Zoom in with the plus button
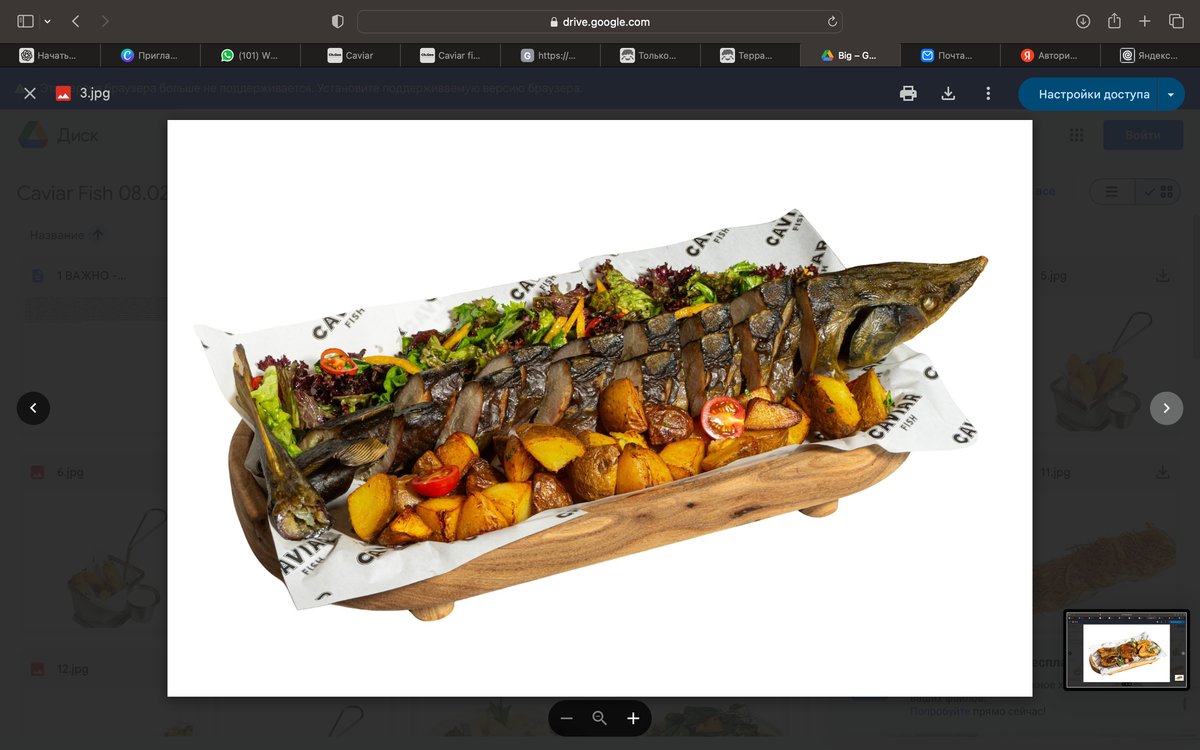1200x750 pixels. (x=633, y=718)
